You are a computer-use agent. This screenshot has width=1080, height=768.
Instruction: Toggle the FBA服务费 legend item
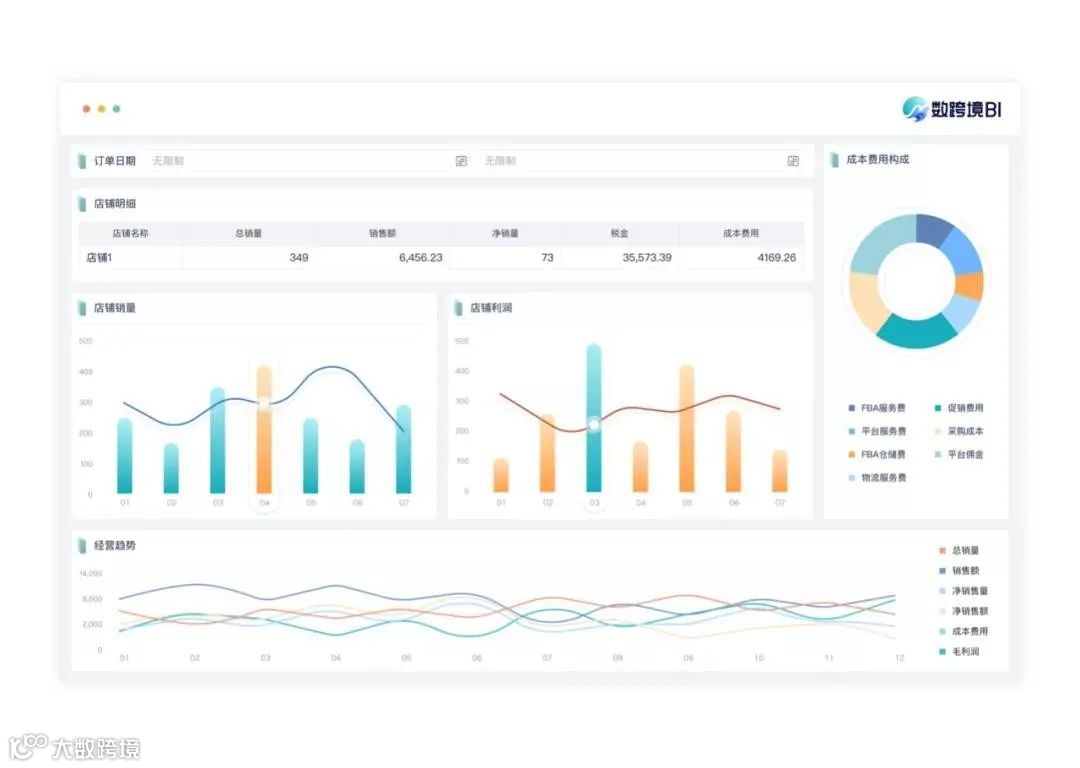[x=877, y=408]
